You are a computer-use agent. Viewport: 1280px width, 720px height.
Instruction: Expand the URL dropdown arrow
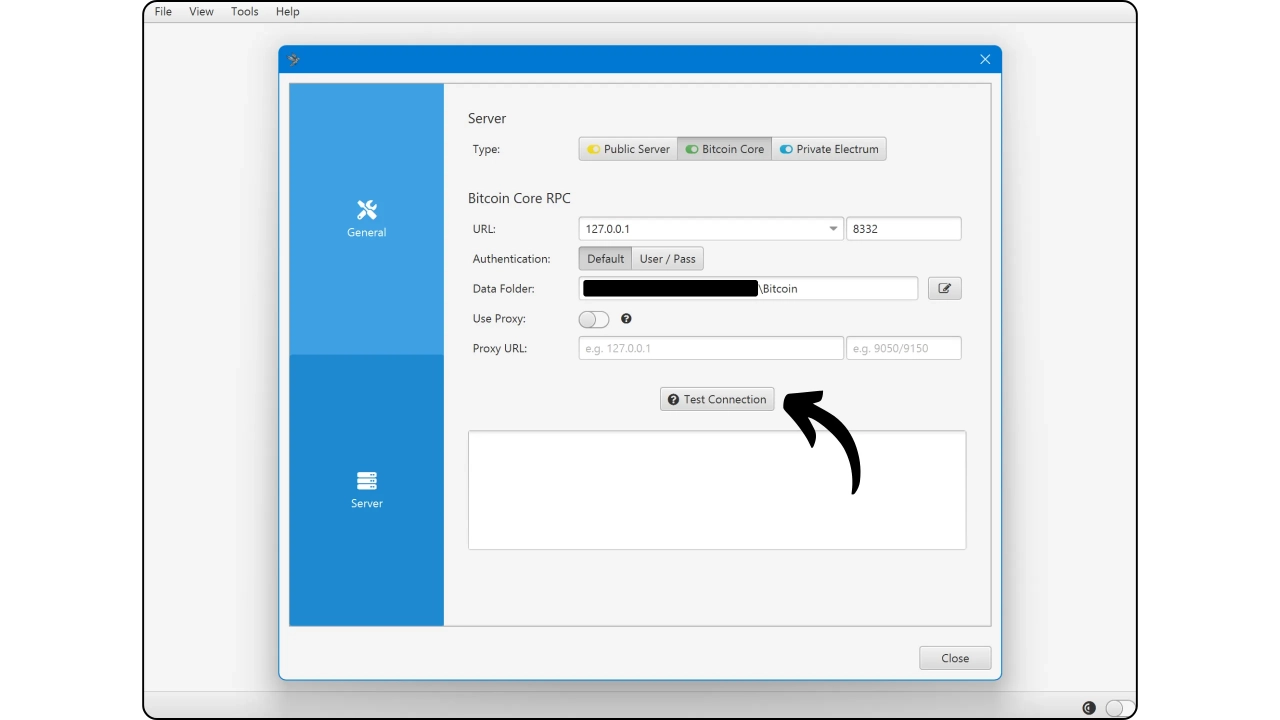[832, 229]
